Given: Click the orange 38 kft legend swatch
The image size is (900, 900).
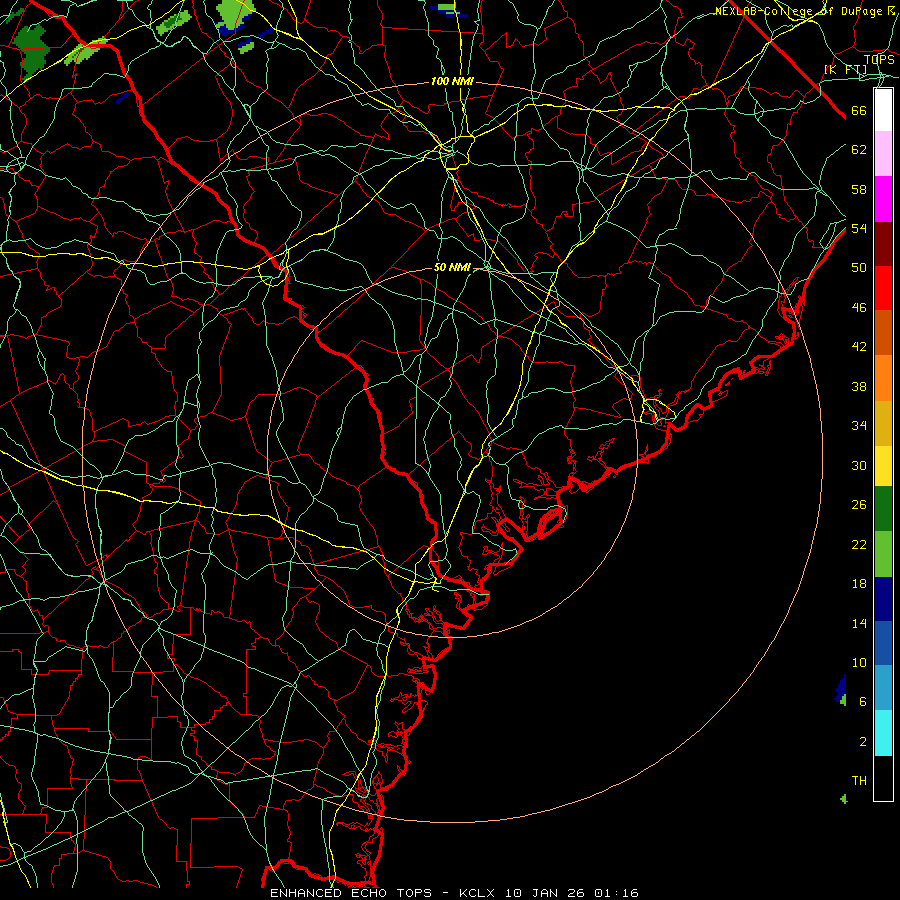Looking at the screenshot, I should pyautogui.click(x=883, y=378).
